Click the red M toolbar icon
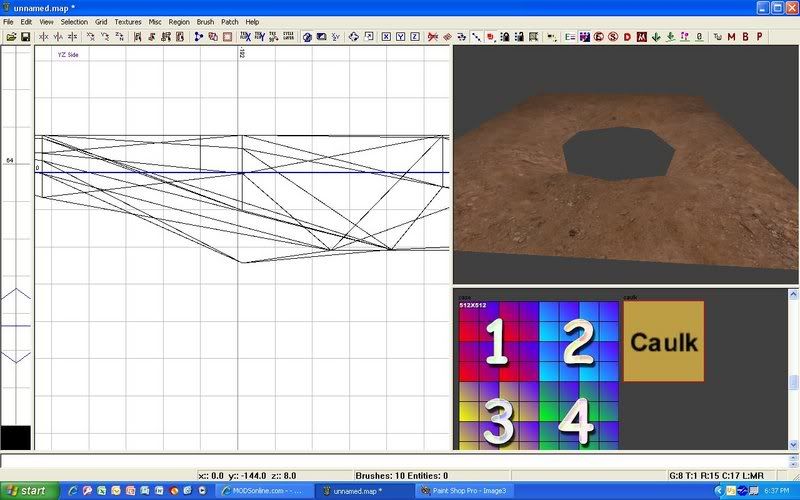 click(x=732, y=37)
